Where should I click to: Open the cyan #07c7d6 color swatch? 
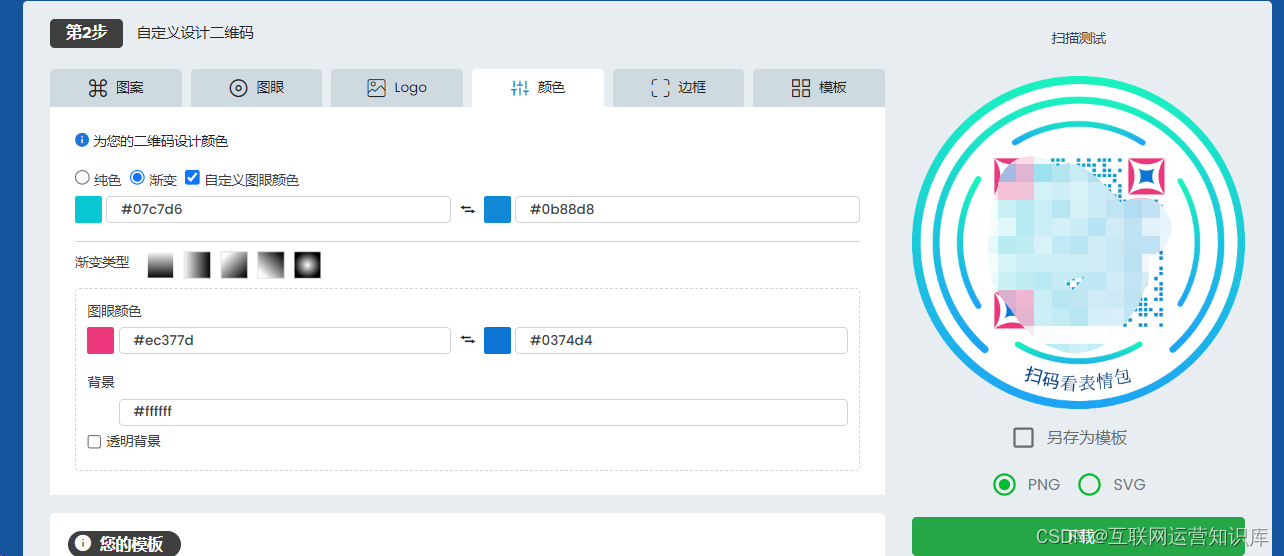coord(88,209)
